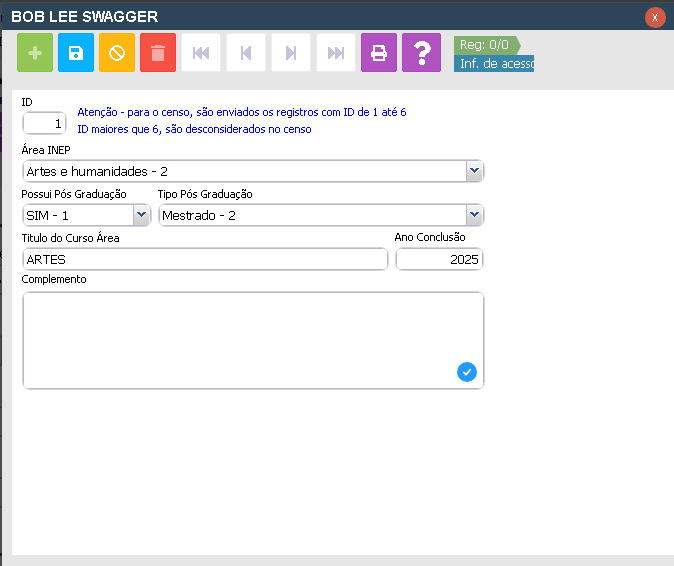The width and height of the screenshot is (674, 566).
Task: Delete the record using the red trash icon
Action: click(158, 53)
